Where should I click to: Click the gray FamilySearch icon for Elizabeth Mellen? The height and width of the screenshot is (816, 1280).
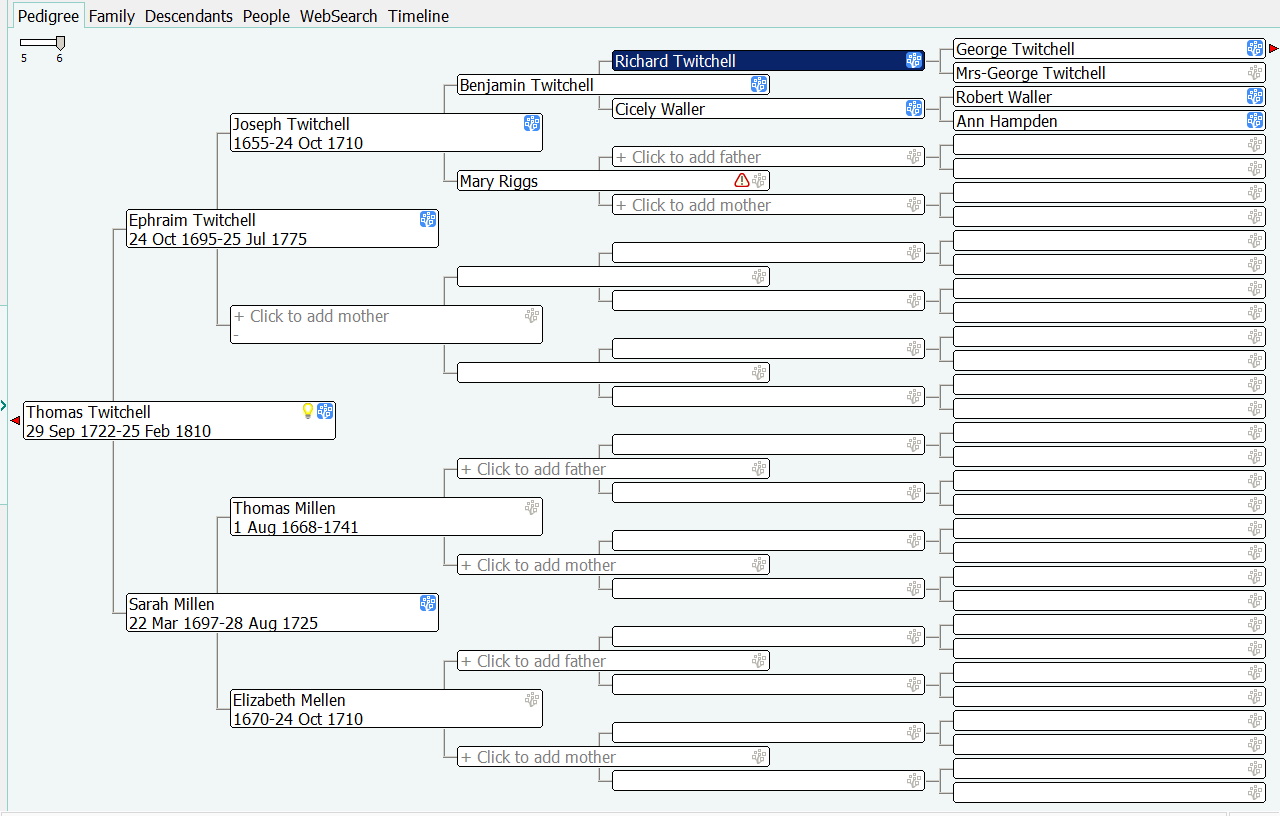click(532, 699)
